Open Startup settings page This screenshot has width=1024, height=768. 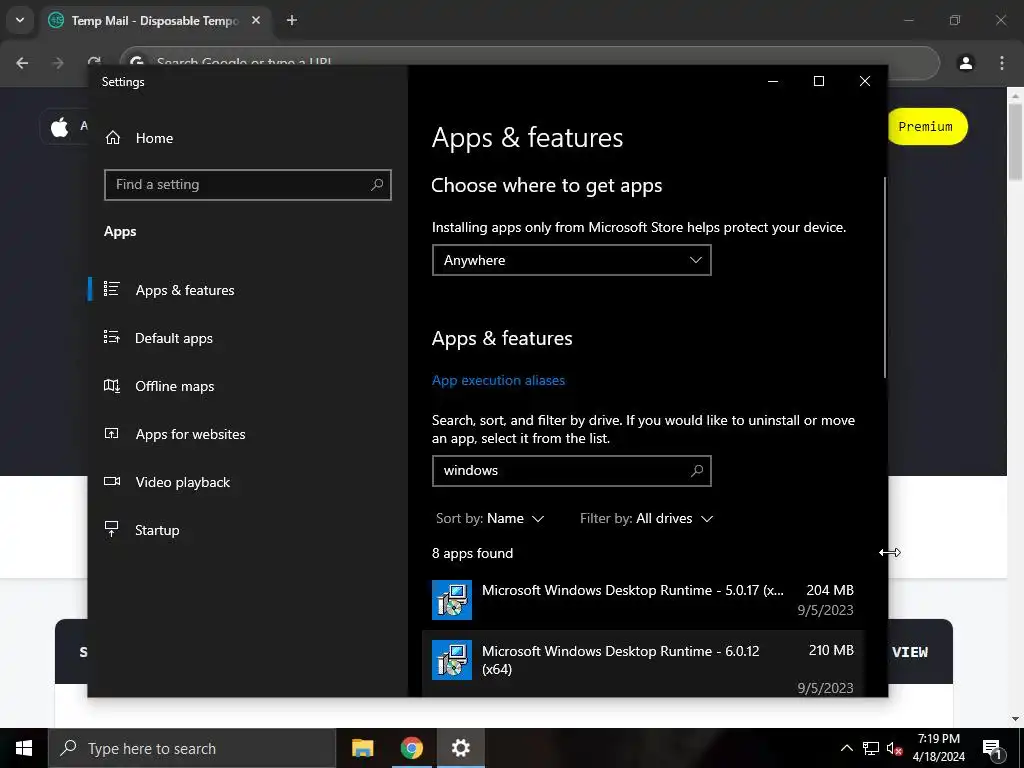[248, 530]
